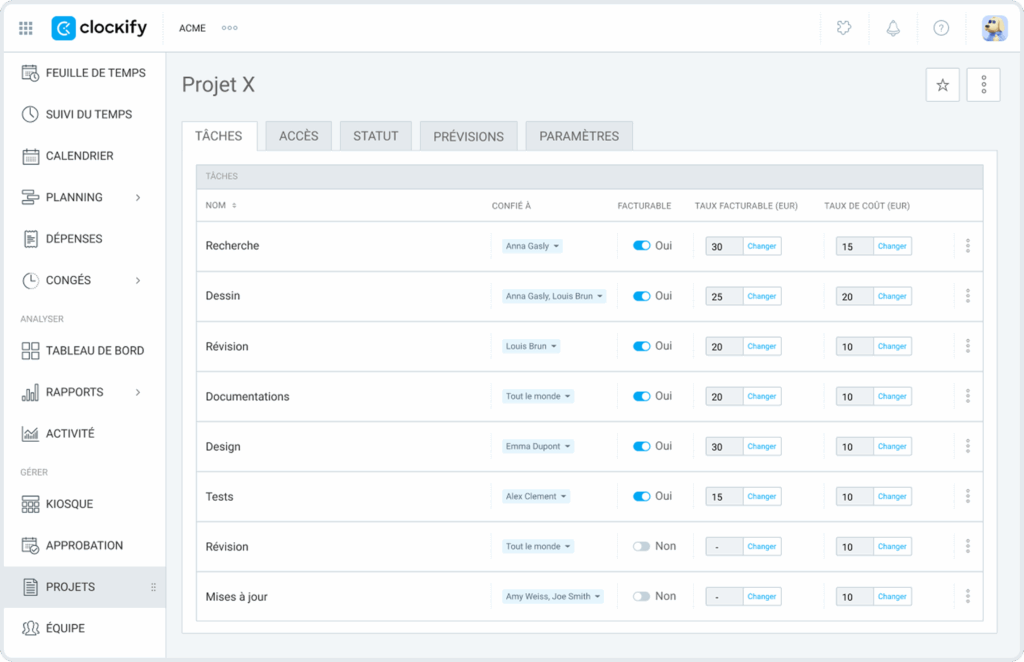Toggle billable switch for Recherche
The width and height of the screenshot is (1024, 662).
641,245
